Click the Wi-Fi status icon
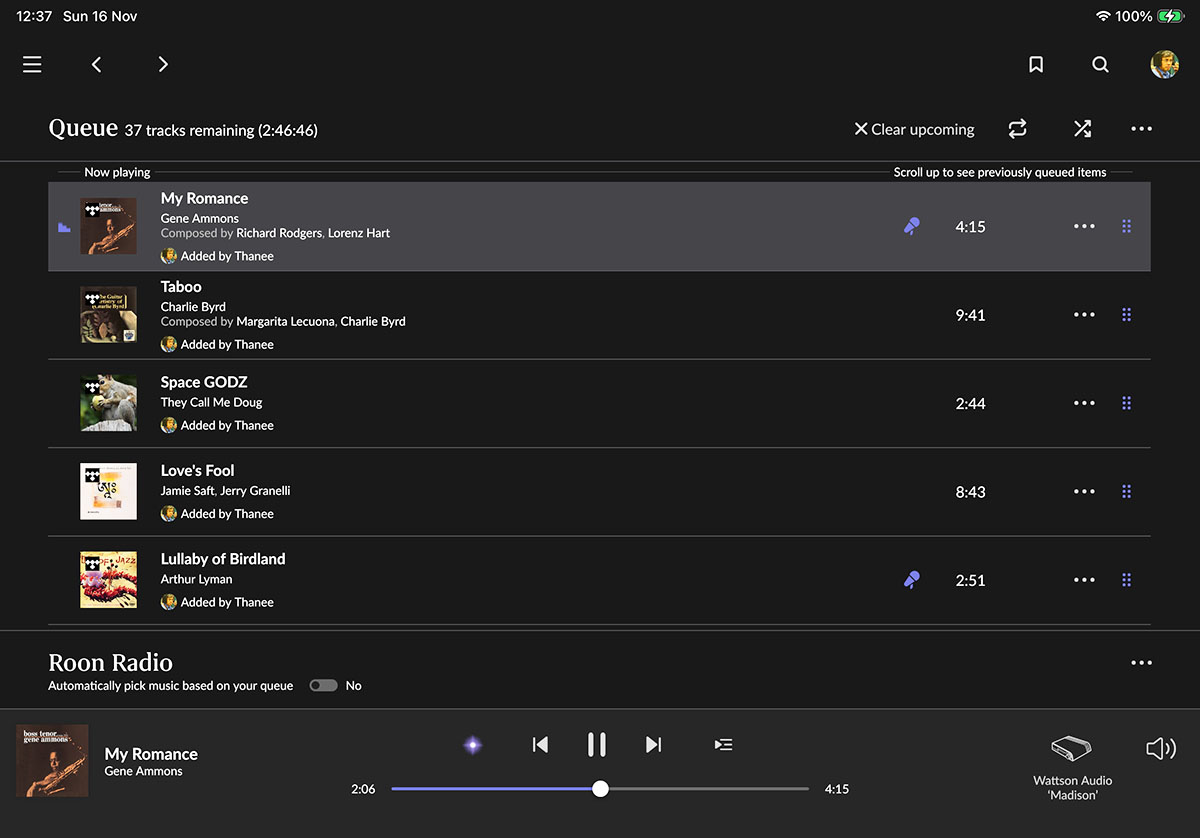The image size is (1200, 838). point(1104,16)
